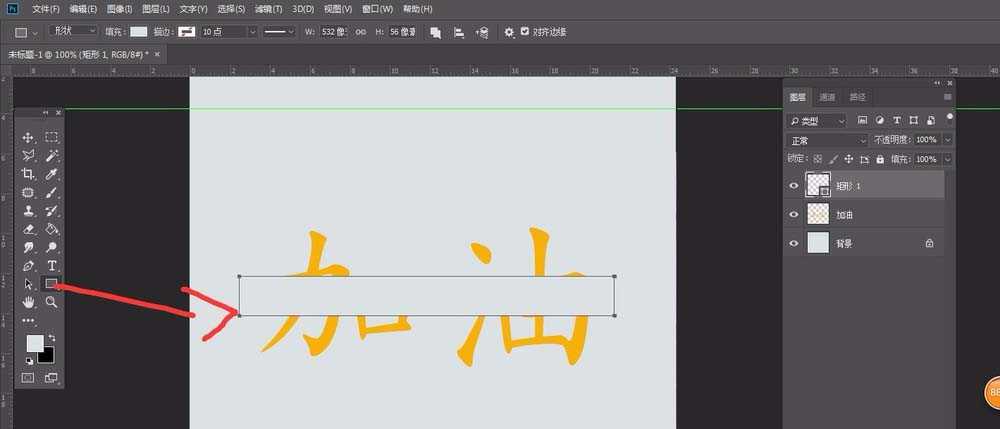Activate the Hand tool
The height and width of the screenshot is (429, 1000).
[29, 302]
